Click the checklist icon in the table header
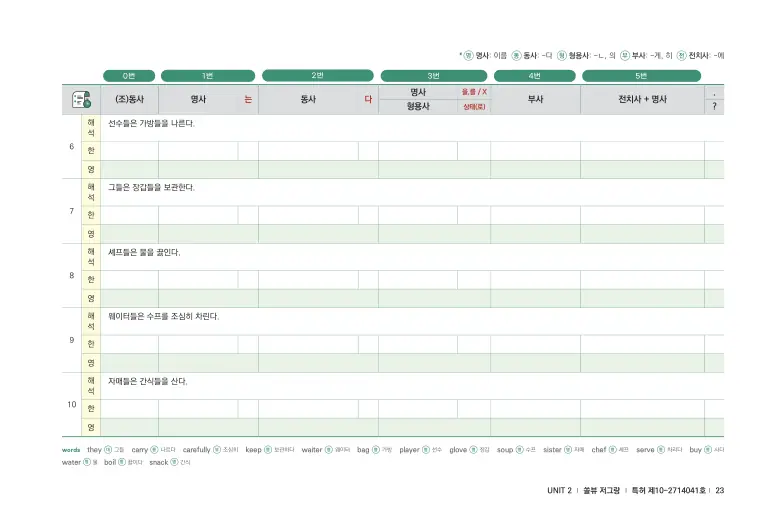Image resolution: width=757 pixels, height=521 pixels. coord(81,99)
